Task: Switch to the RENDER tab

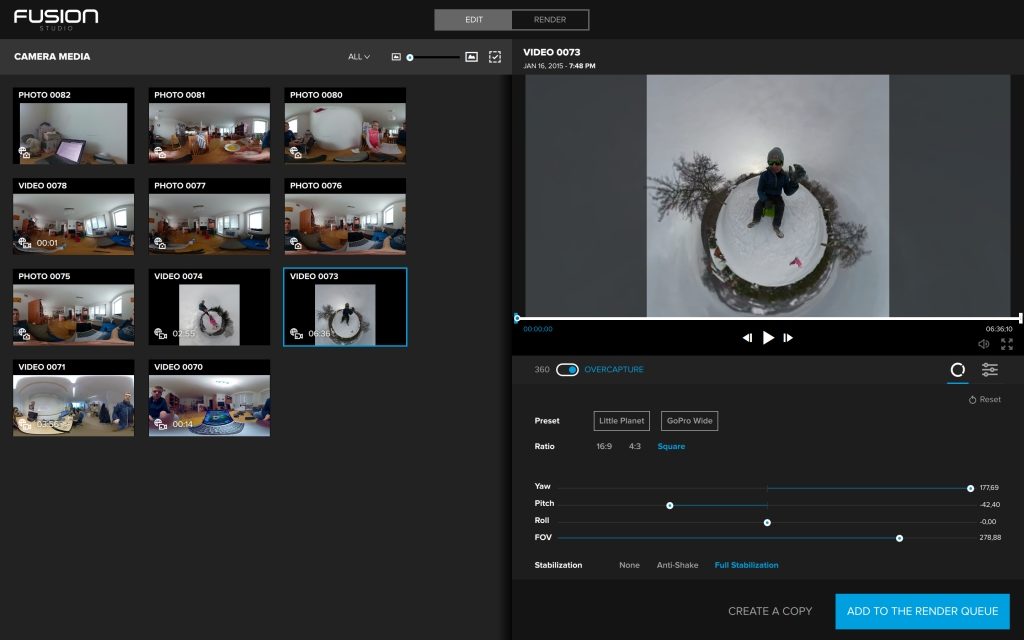Action: click(550, 20)
